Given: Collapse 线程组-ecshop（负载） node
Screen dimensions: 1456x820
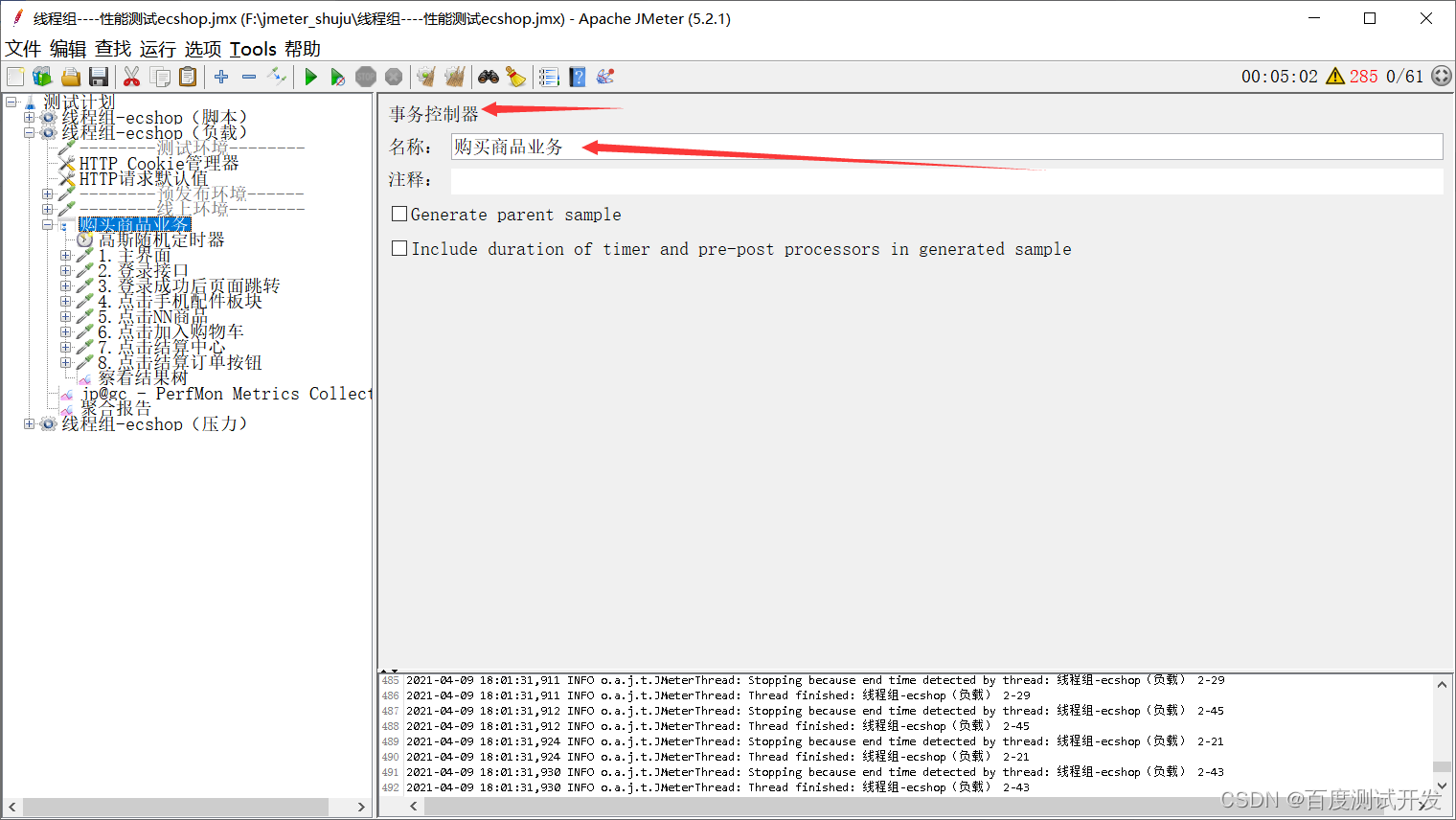Looking at the screenshot, I should 29,133.
